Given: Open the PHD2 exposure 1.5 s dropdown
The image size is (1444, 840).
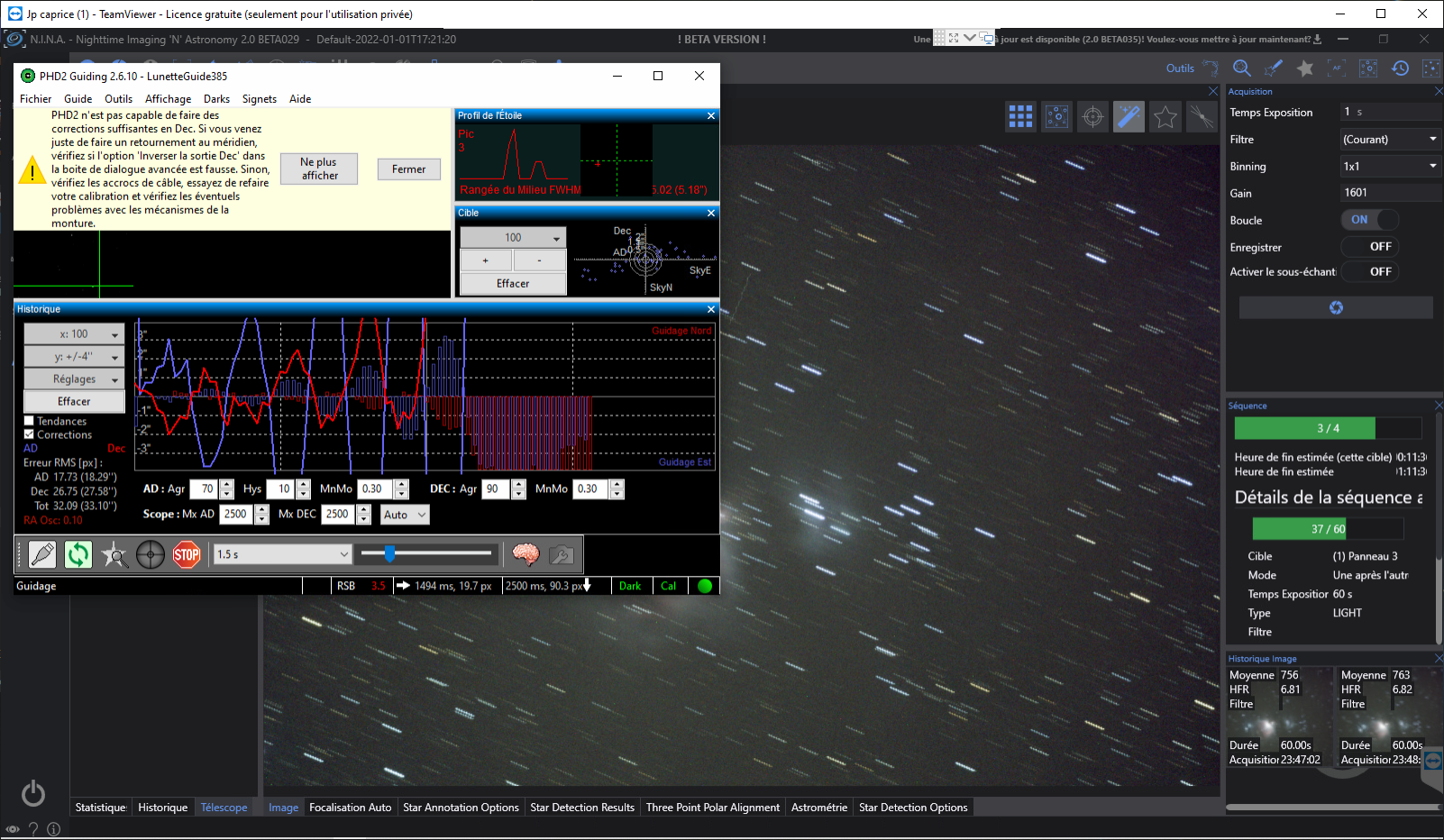Looking at the screenshot, I should [282, 554].
